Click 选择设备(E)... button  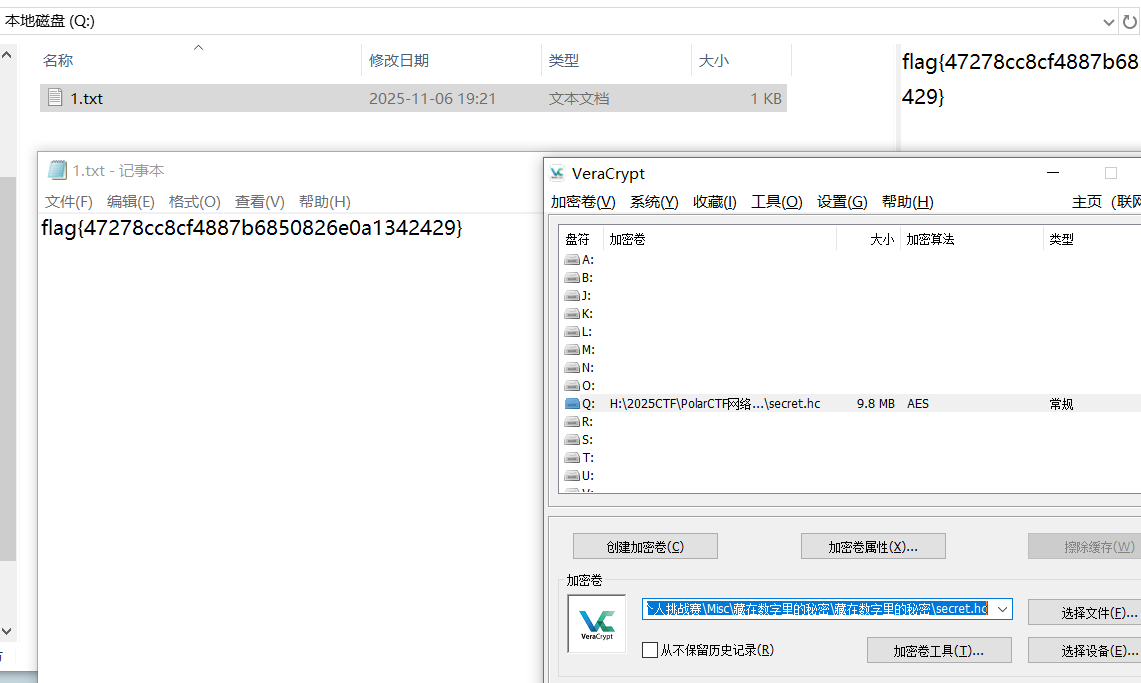click(x=1084, y=650)
